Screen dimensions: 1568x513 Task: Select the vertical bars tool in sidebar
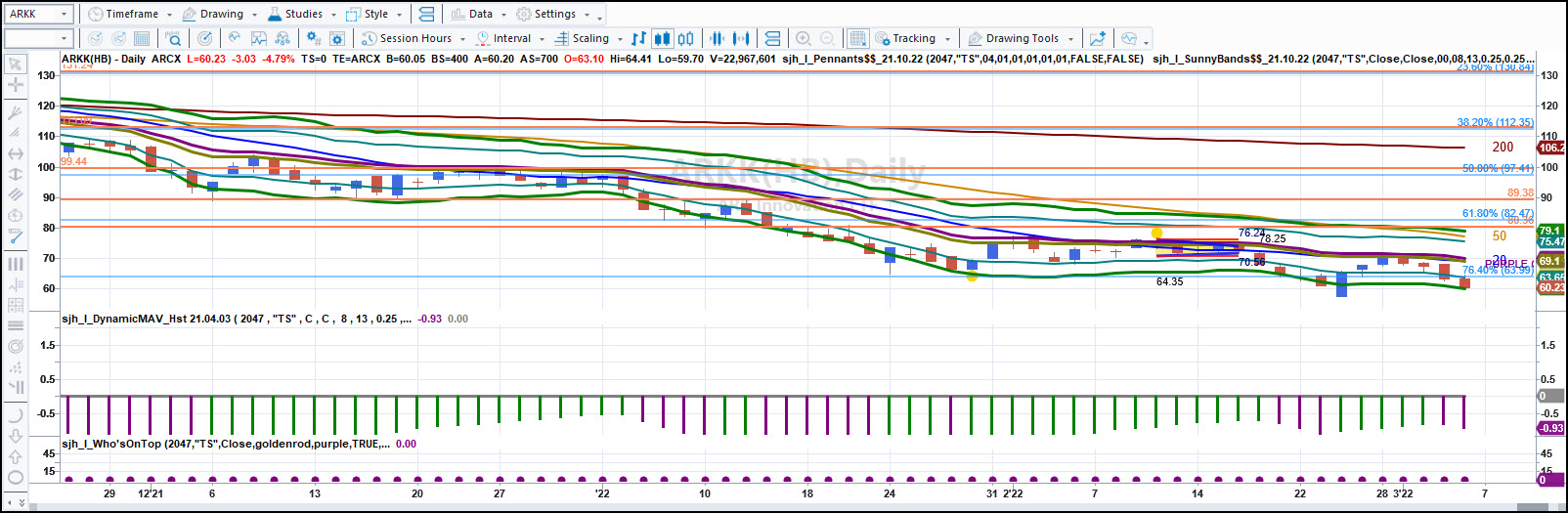click(16, 263)
